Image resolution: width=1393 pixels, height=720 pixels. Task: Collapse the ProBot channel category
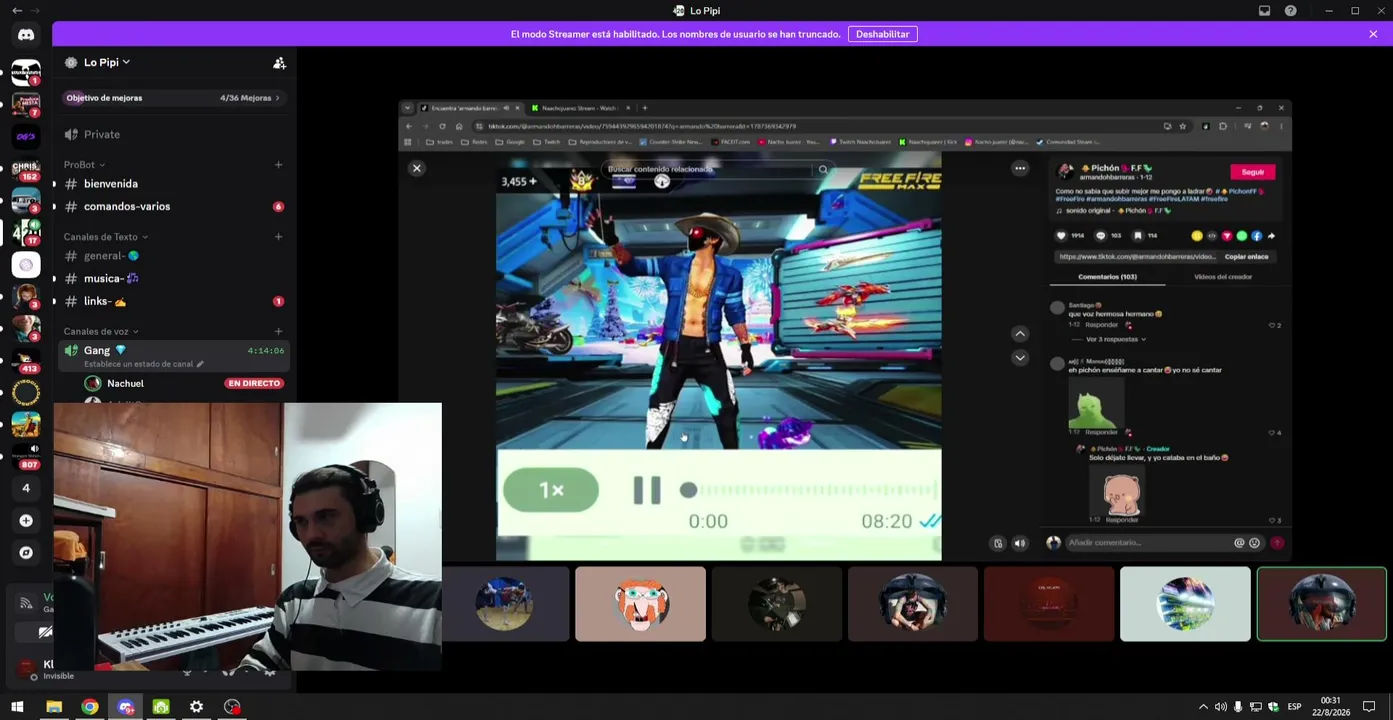(x=84, y=165)
